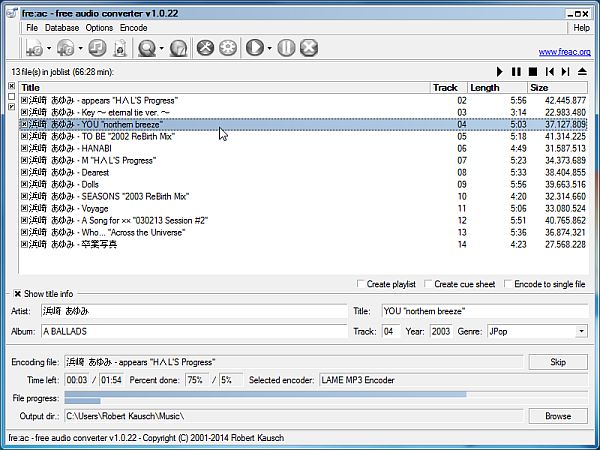600x450 pixels.
Task: Click the File progress bar
Action: click(x=326, y=398)
